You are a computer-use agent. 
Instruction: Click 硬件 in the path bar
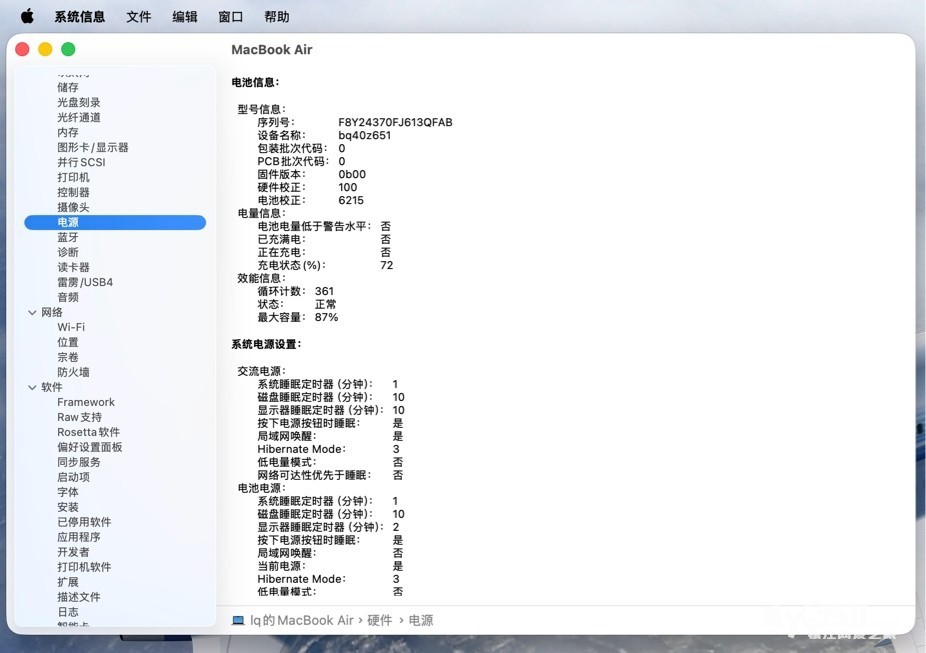pos(380,620)
